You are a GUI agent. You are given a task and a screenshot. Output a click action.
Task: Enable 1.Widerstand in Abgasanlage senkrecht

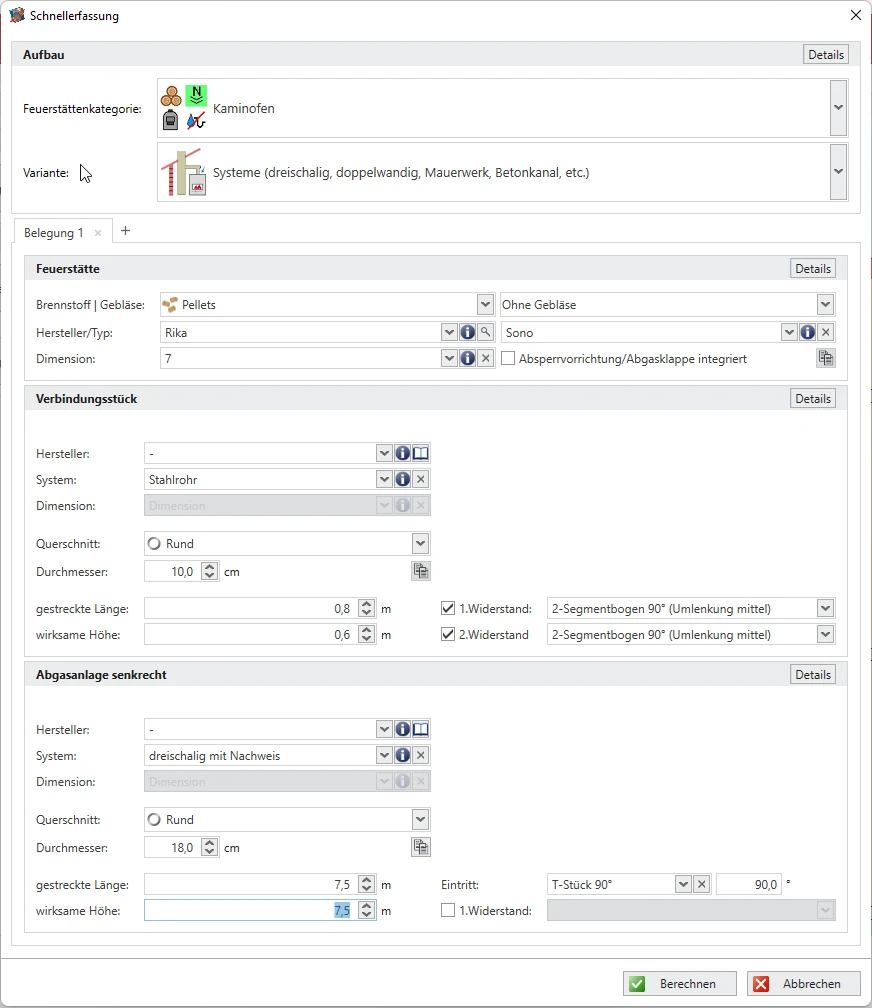click(x=448, y=911)
